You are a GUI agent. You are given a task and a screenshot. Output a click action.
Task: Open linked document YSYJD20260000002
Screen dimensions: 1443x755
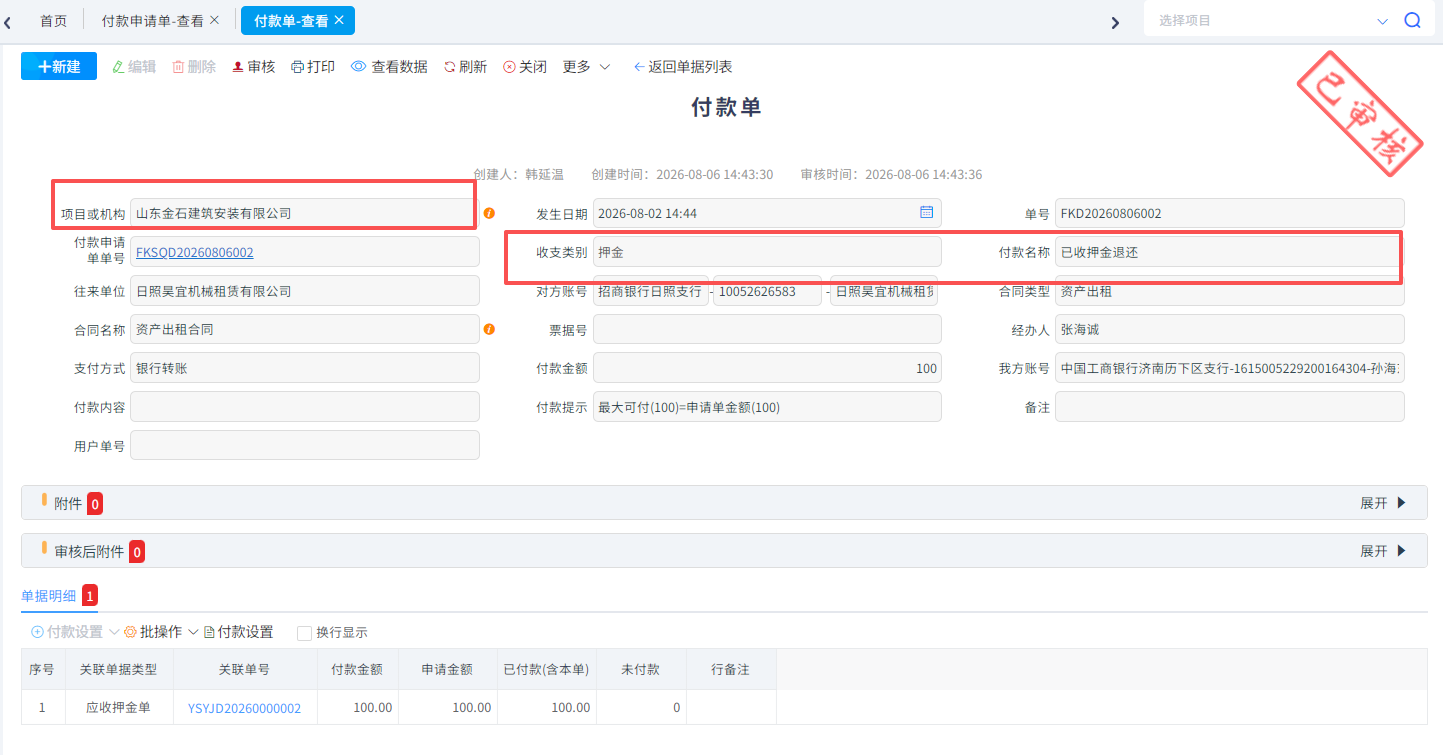(244, 708)
